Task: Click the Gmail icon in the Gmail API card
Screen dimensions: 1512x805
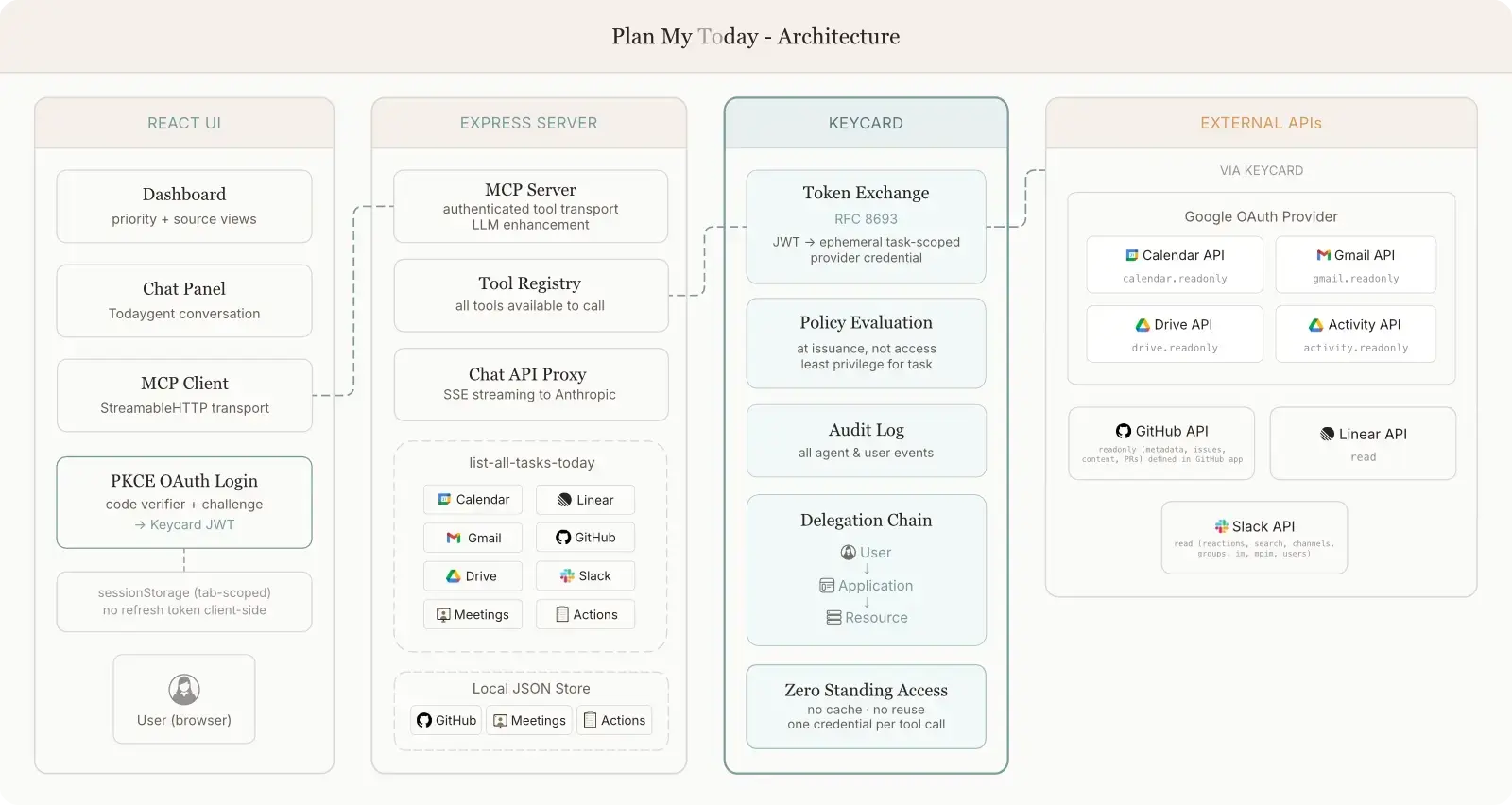Action: 1323,255
